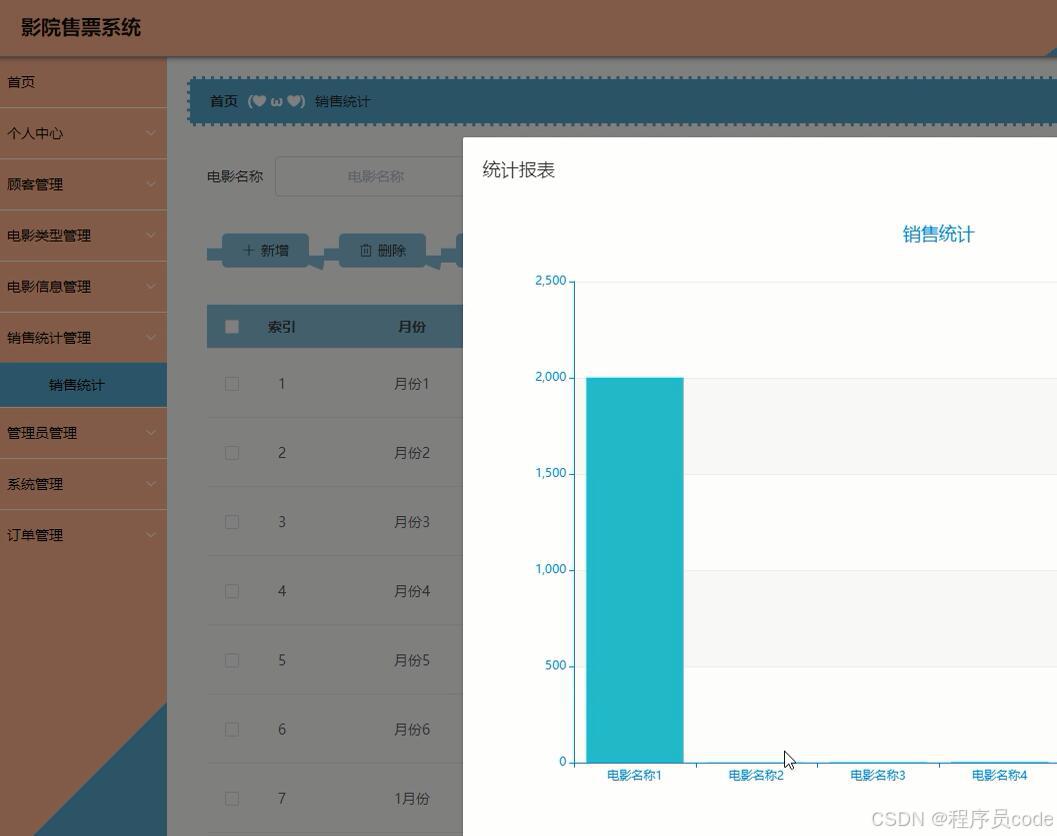Screen dimensions: 1057x836
Task: Click the 月份6 table cell
Action: 411,729
